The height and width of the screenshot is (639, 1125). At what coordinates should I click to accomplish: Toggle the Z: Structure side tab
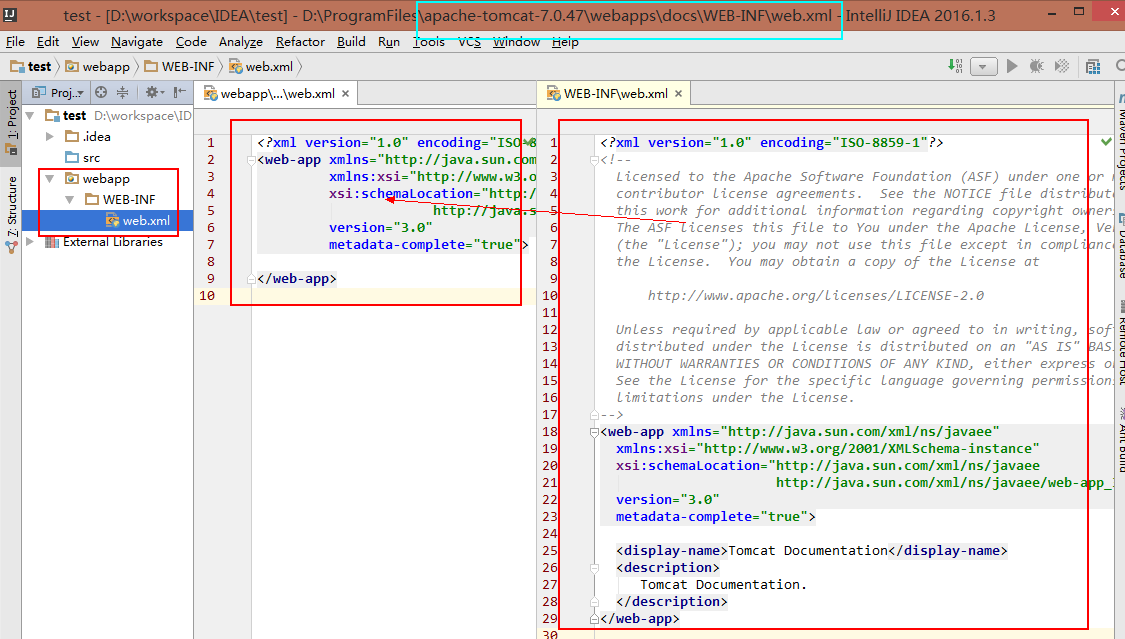pyautogui.click(x=11, y=214)
